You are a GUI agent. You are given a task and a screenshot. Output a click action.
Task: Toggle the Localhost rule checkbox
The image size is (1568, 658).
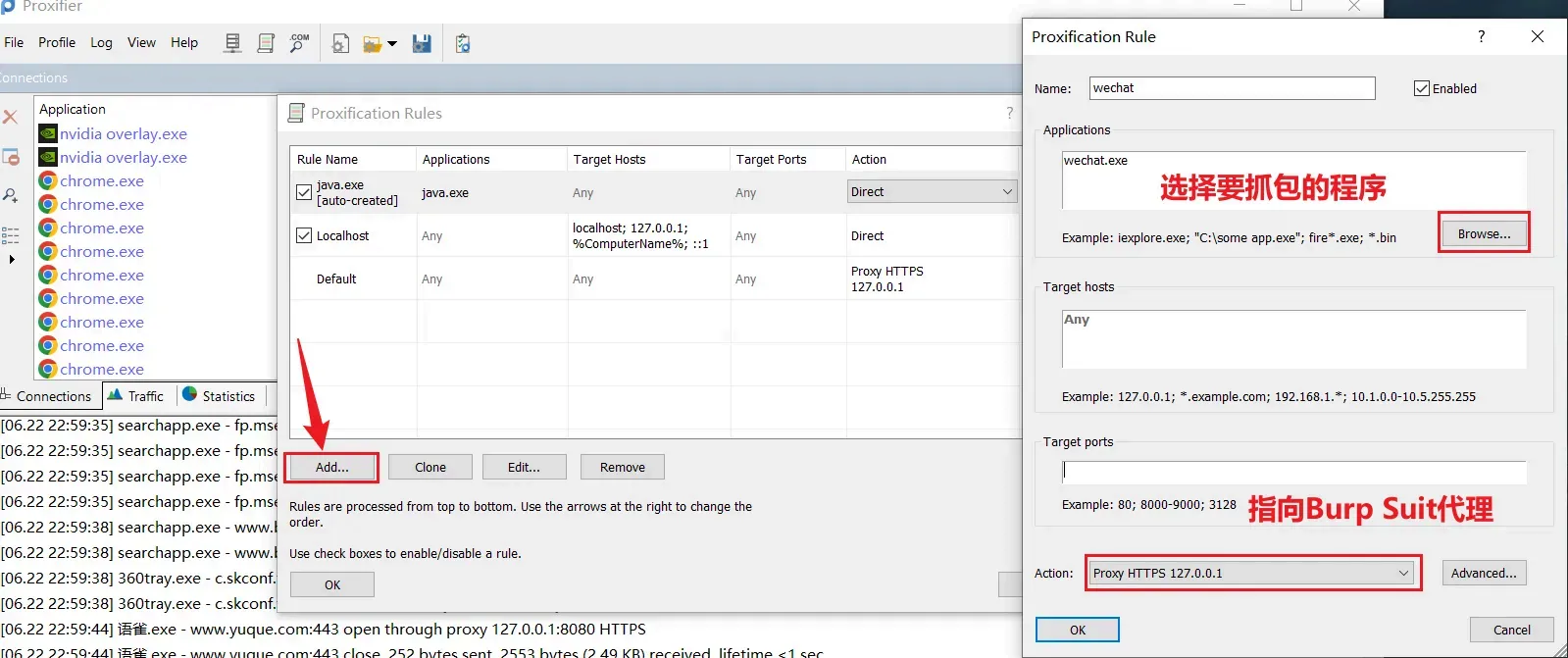pos(304,235)
